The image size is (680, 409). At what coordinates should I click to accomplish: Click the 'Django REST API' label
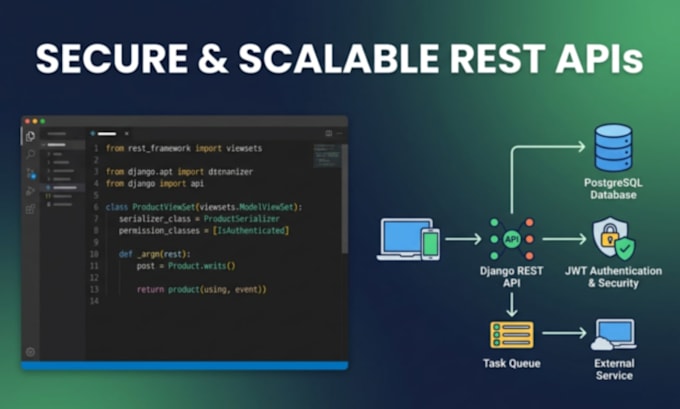[512, 277]
